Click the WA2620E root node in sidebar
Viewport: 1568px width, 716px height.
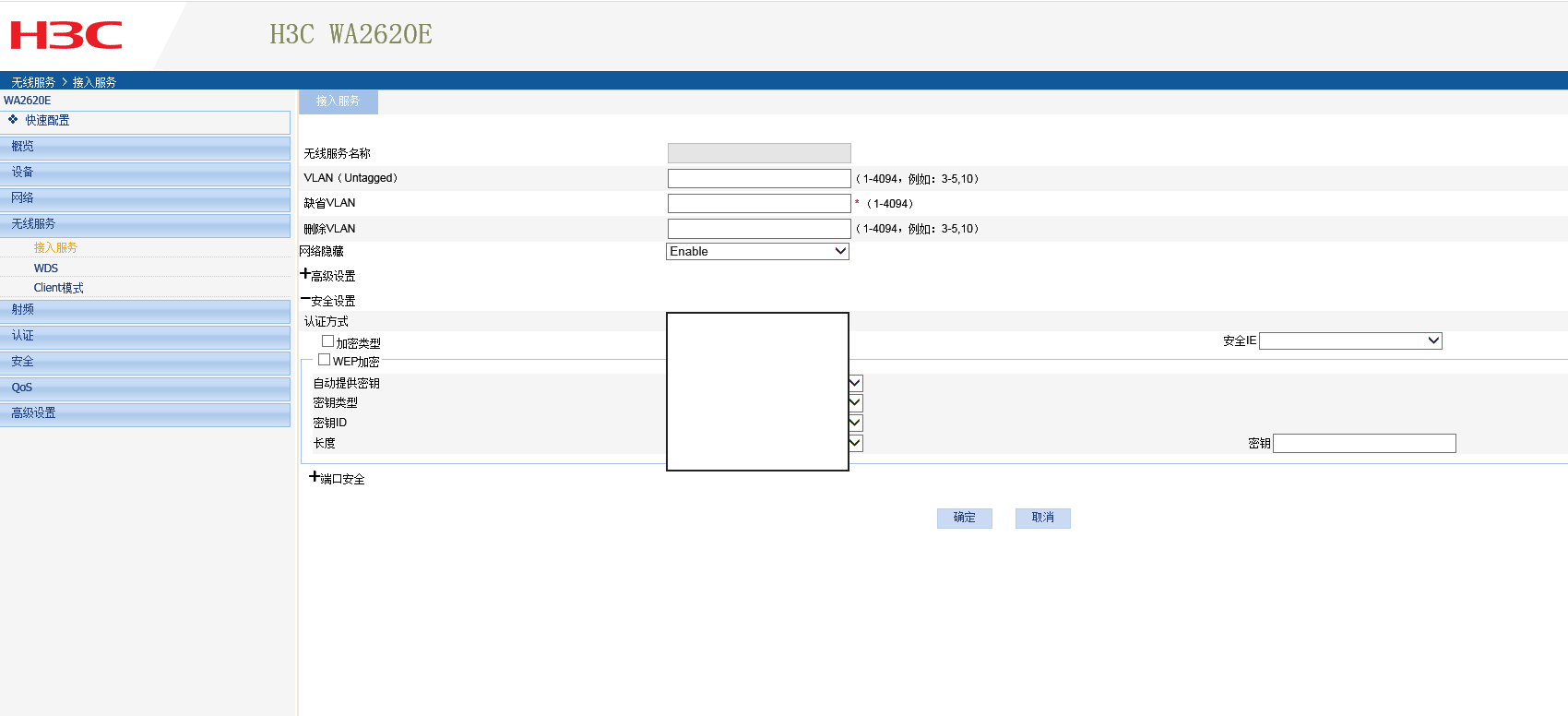27,101
